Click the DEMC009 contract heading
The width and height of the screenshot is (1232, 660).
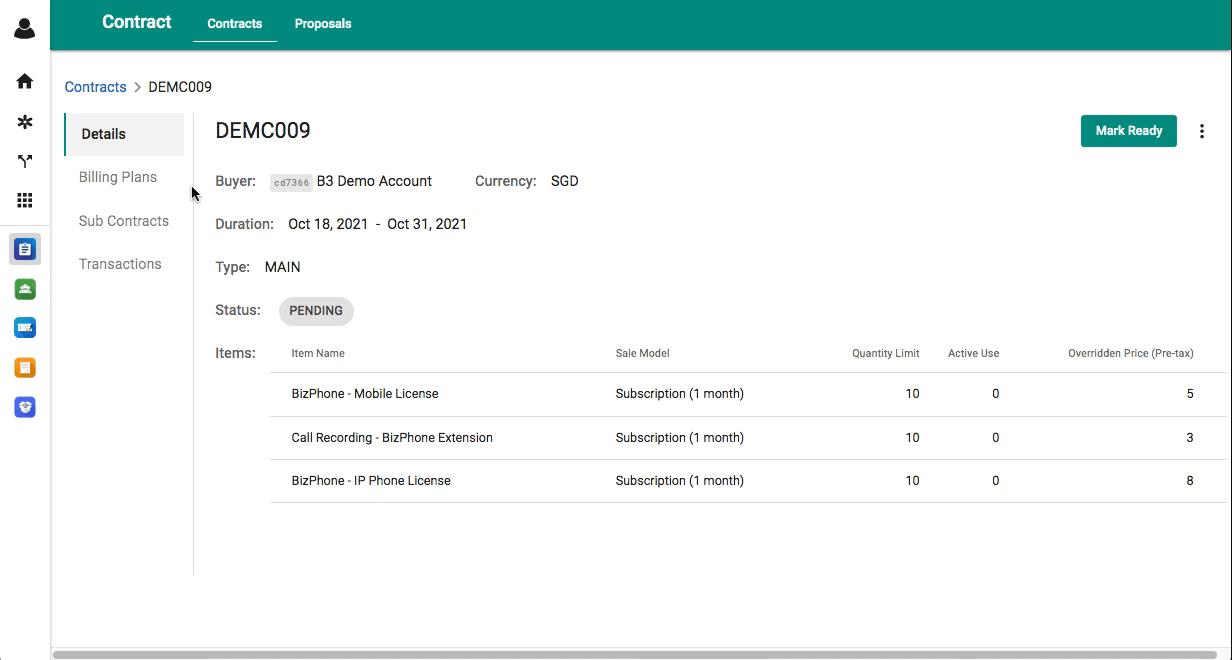263,130
